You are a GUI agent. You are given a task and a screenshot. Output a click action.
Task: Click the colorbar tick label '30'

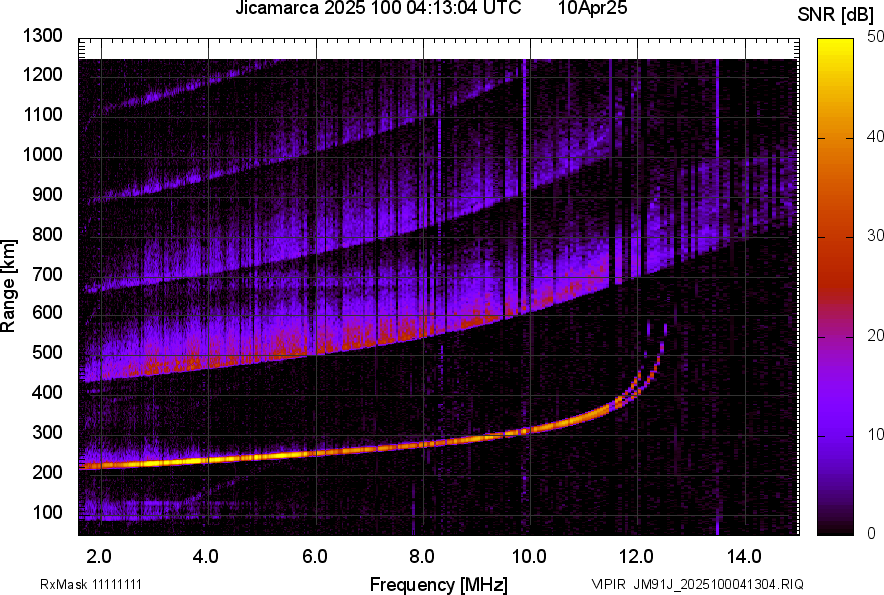click(876, 236)
